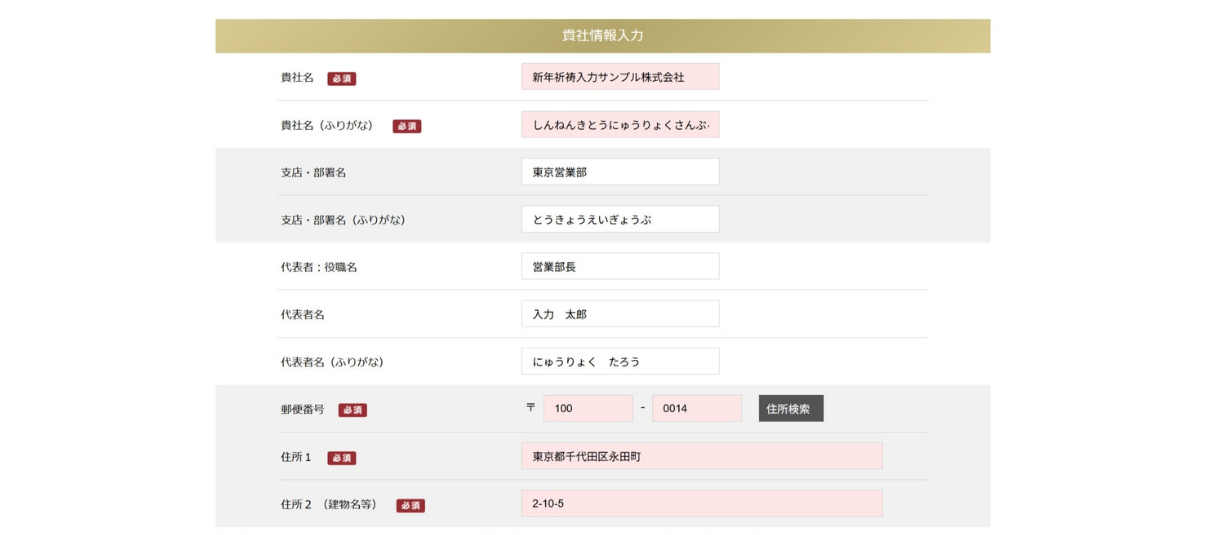Click the 郵便番号 label text
The width and height of the screenshot is (1211, 535).
302,409
